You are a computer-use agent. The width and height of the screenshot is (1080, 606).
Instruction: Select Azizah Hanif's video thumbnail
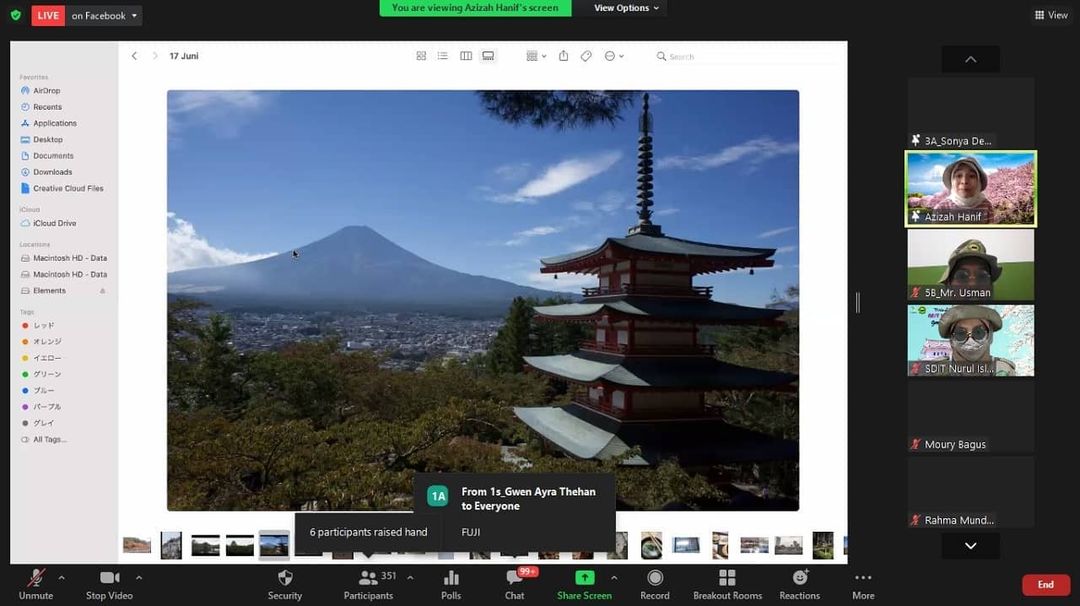tap(970, 188)
